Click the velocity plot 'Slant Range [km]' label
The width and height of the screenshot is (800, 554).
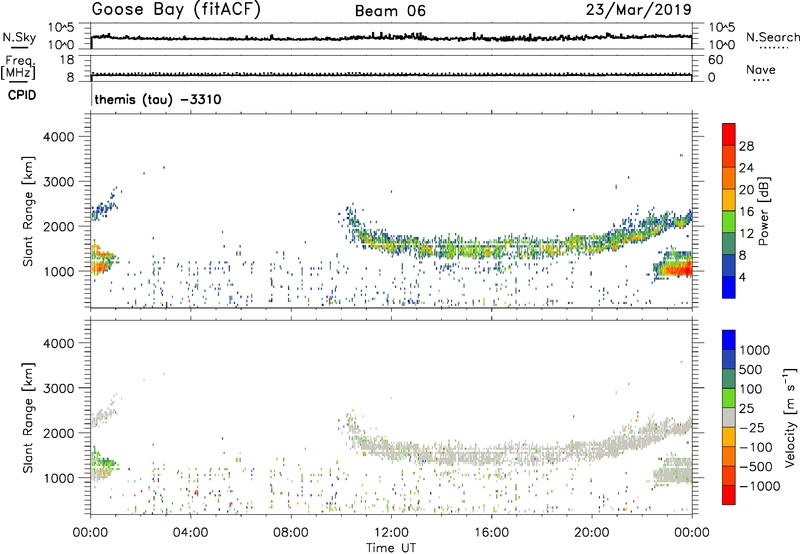pos(28,417)
